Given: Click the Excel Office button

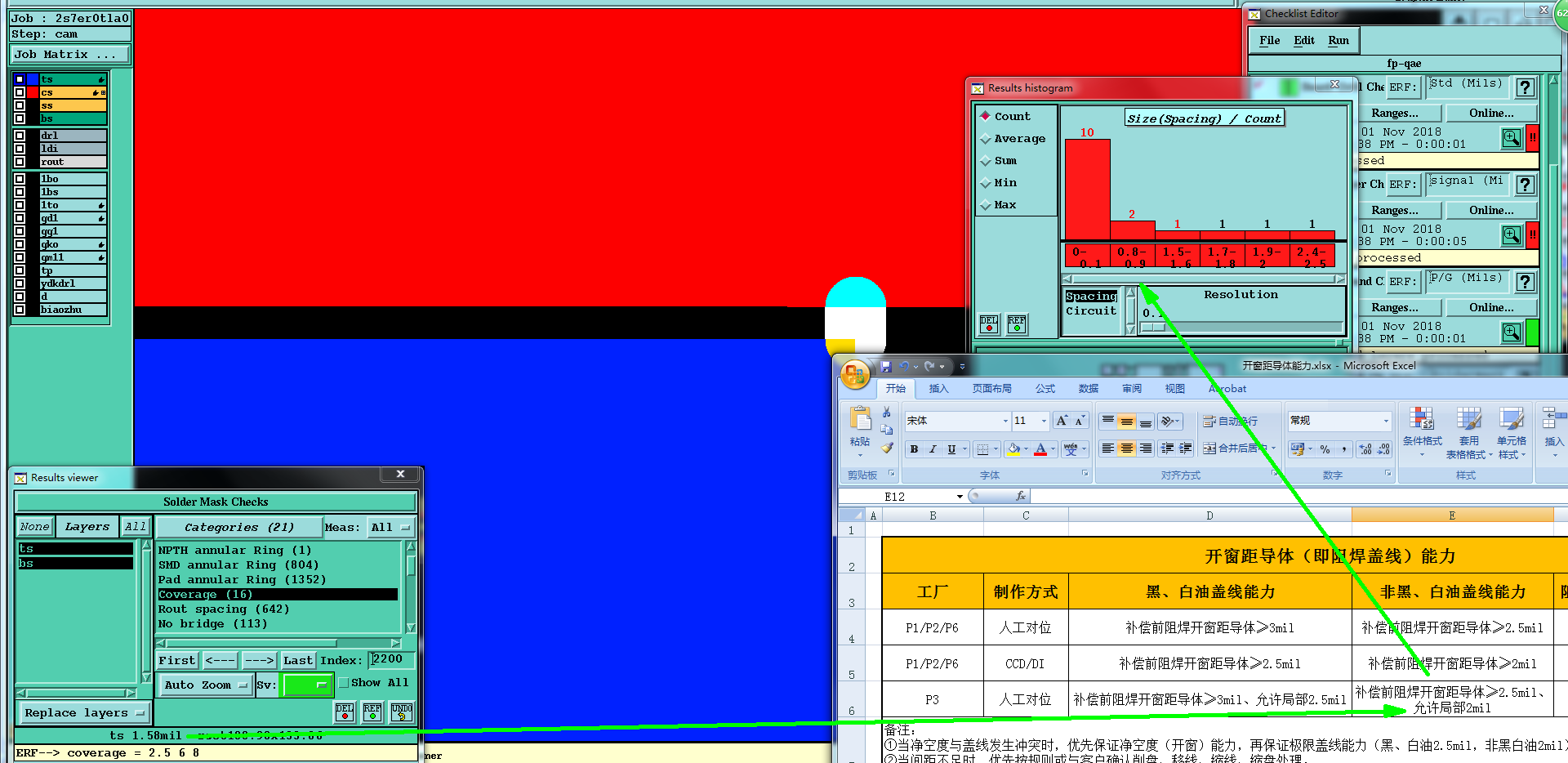Looking at the screenshot, I should [x=855, y=375].
